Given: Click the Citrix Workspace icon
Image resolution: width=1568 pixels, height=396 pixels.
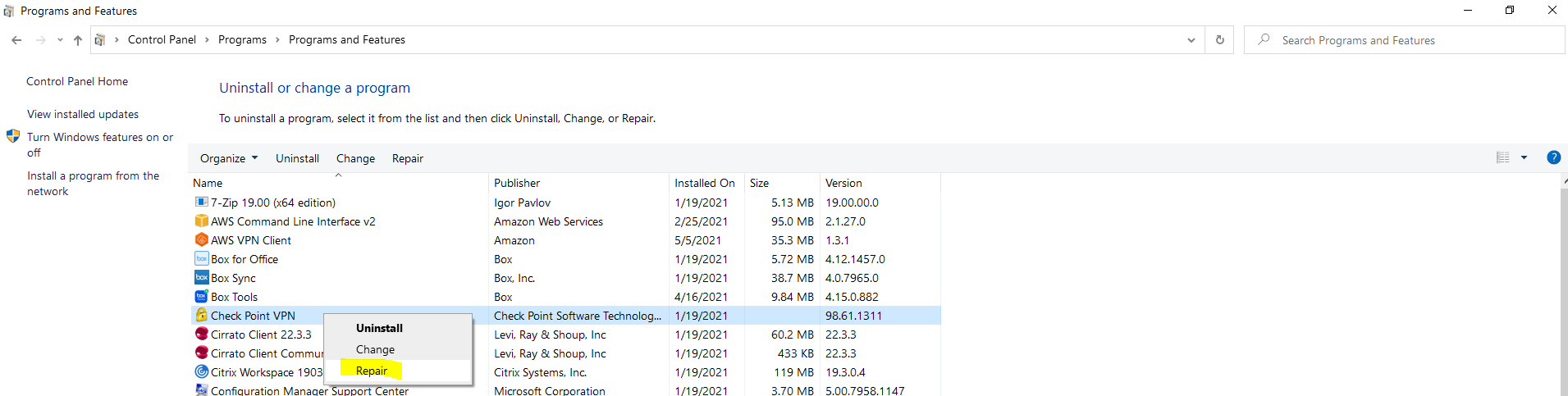Looking at the screenshot, I should 201,371.
